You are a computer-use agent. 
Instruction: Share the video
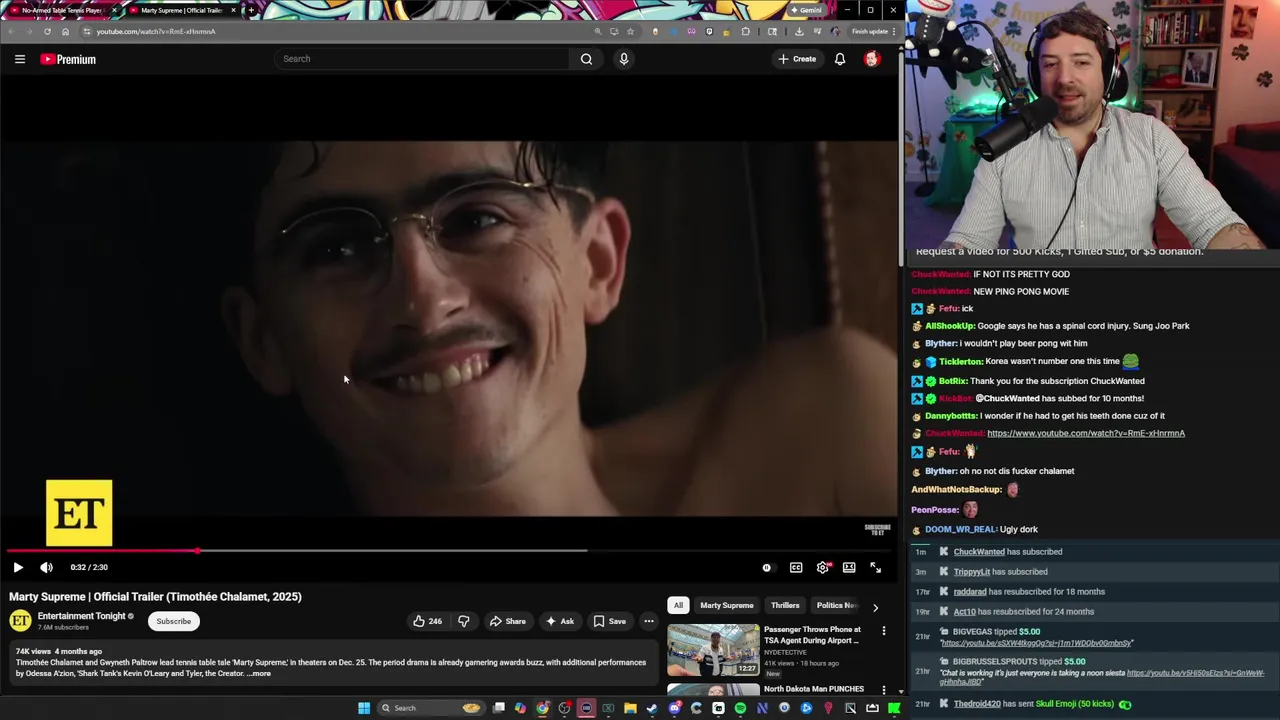[507, 621]
